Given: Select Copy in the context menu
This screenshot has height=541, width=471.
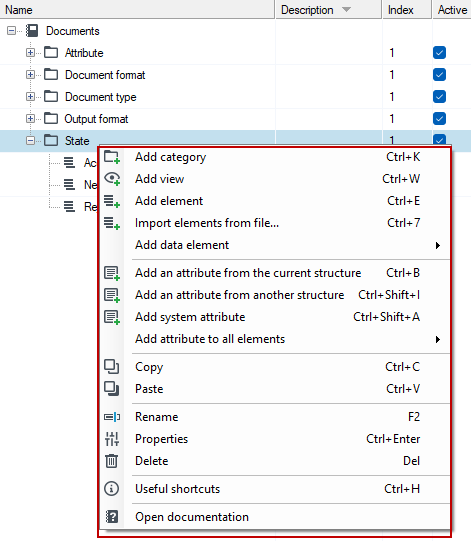Looking at the screenshot, I should [x=275, y=367].
